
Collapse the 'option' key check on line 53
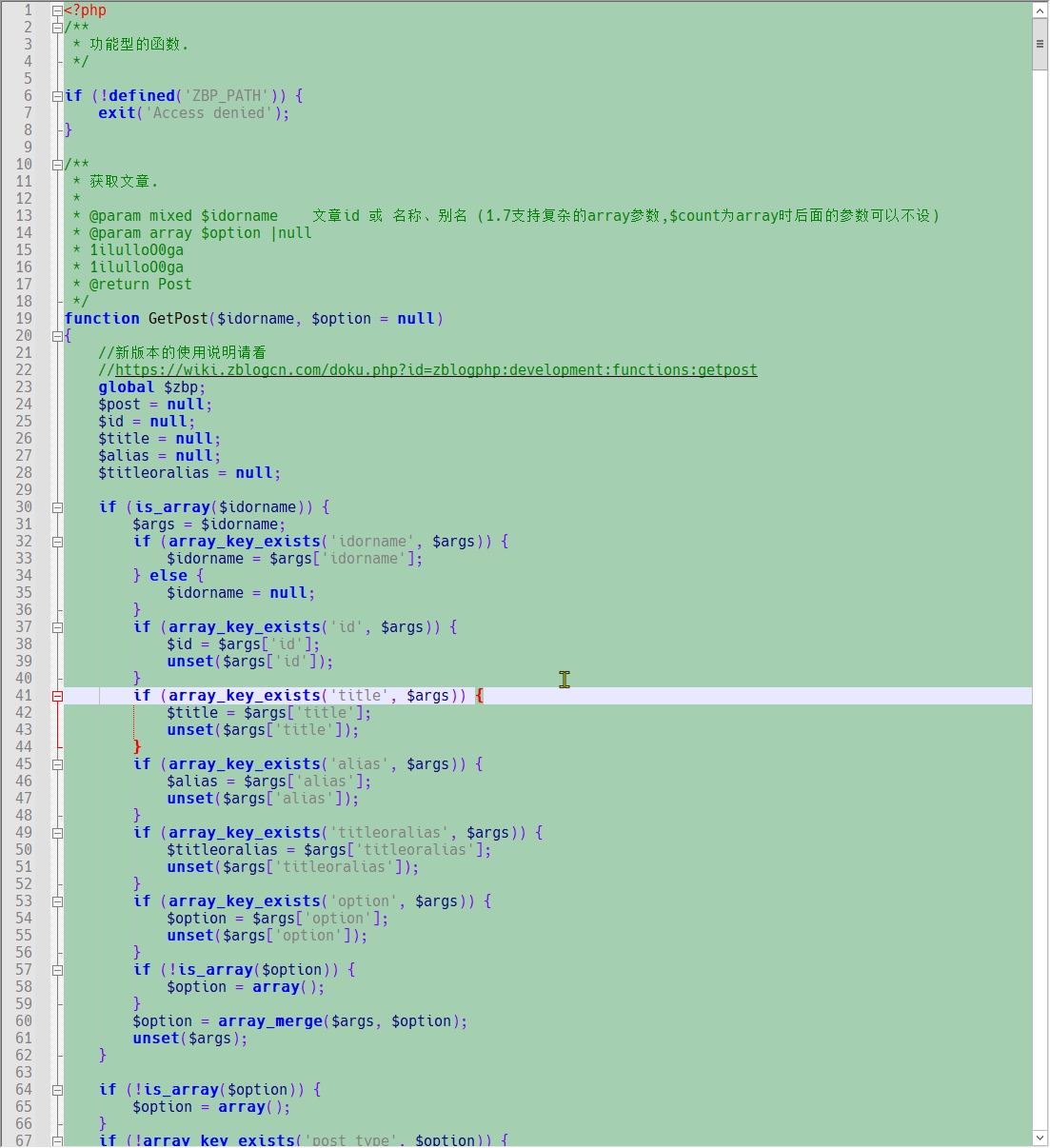click(x=57, y=901)
